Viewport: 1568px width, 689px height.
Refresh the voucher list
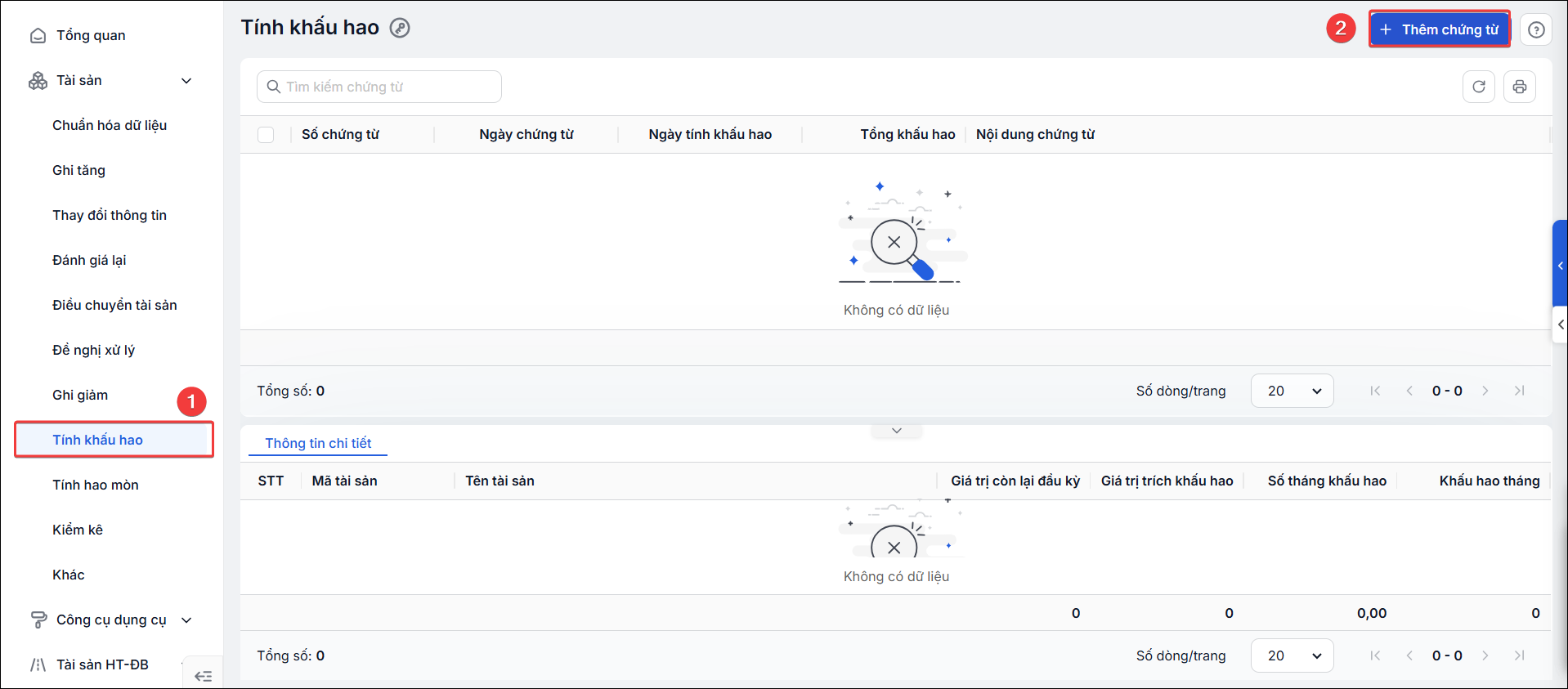(x=1479, y=87)
